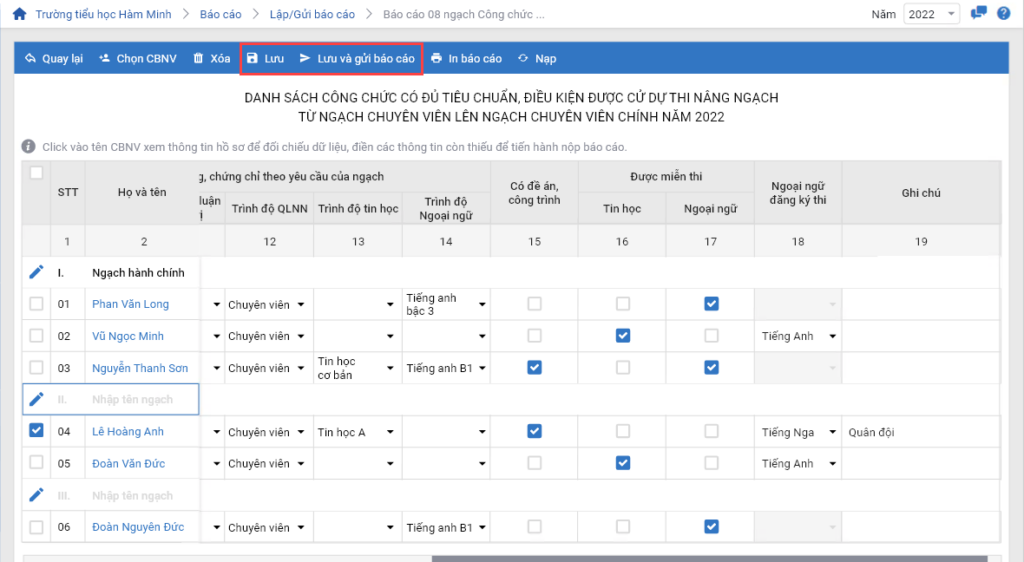
Task: Open the Năm 2022 year dropdown
Action: click(x=931, y=14)
